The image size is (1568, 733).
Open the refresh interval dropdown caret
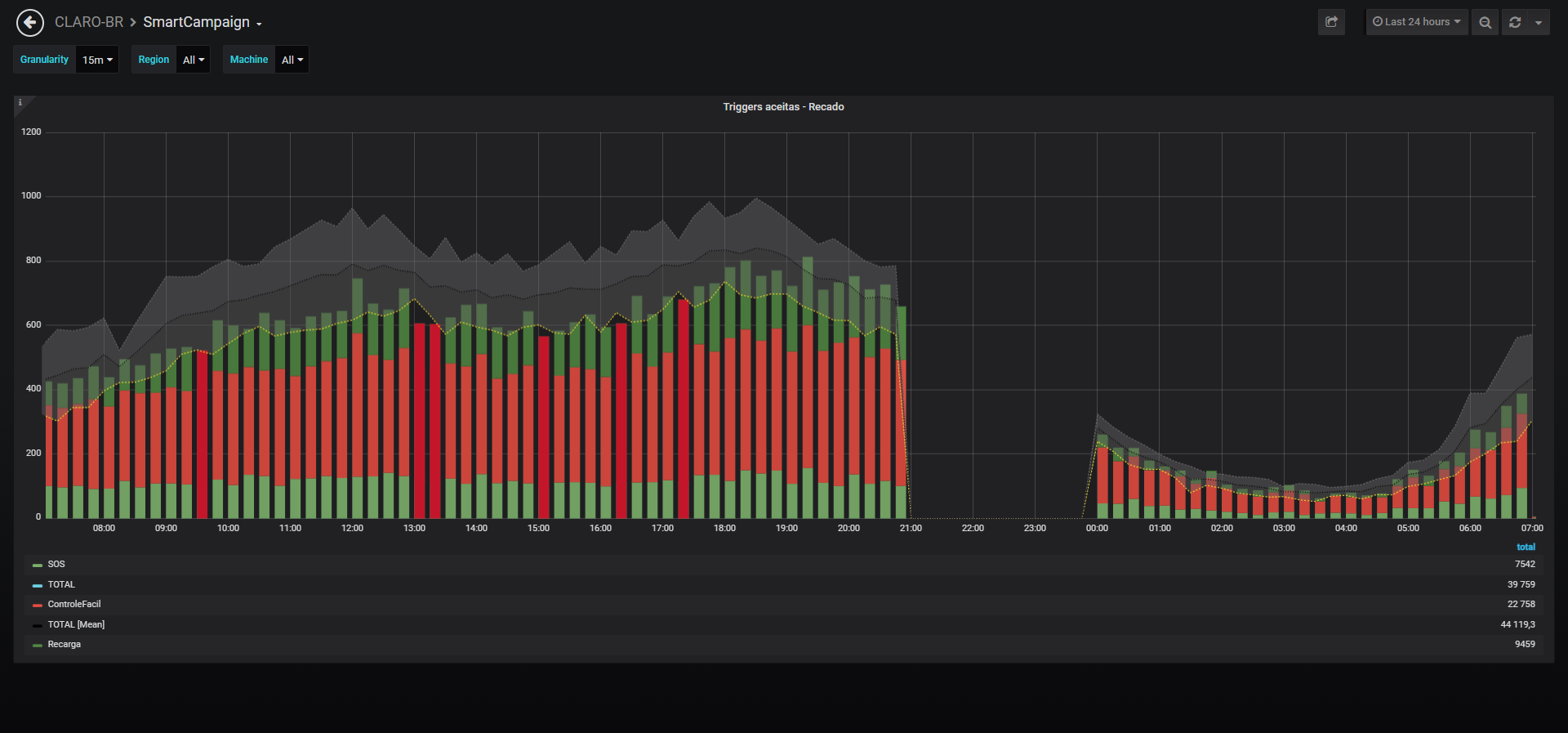[1539, 22]
